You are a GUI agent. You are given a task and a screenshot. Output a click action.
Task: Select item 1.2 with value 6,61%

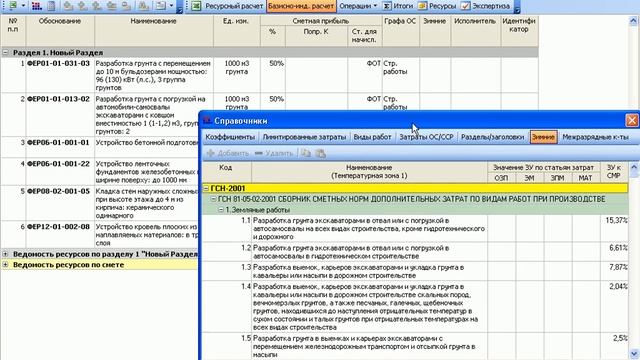(415, 252)
